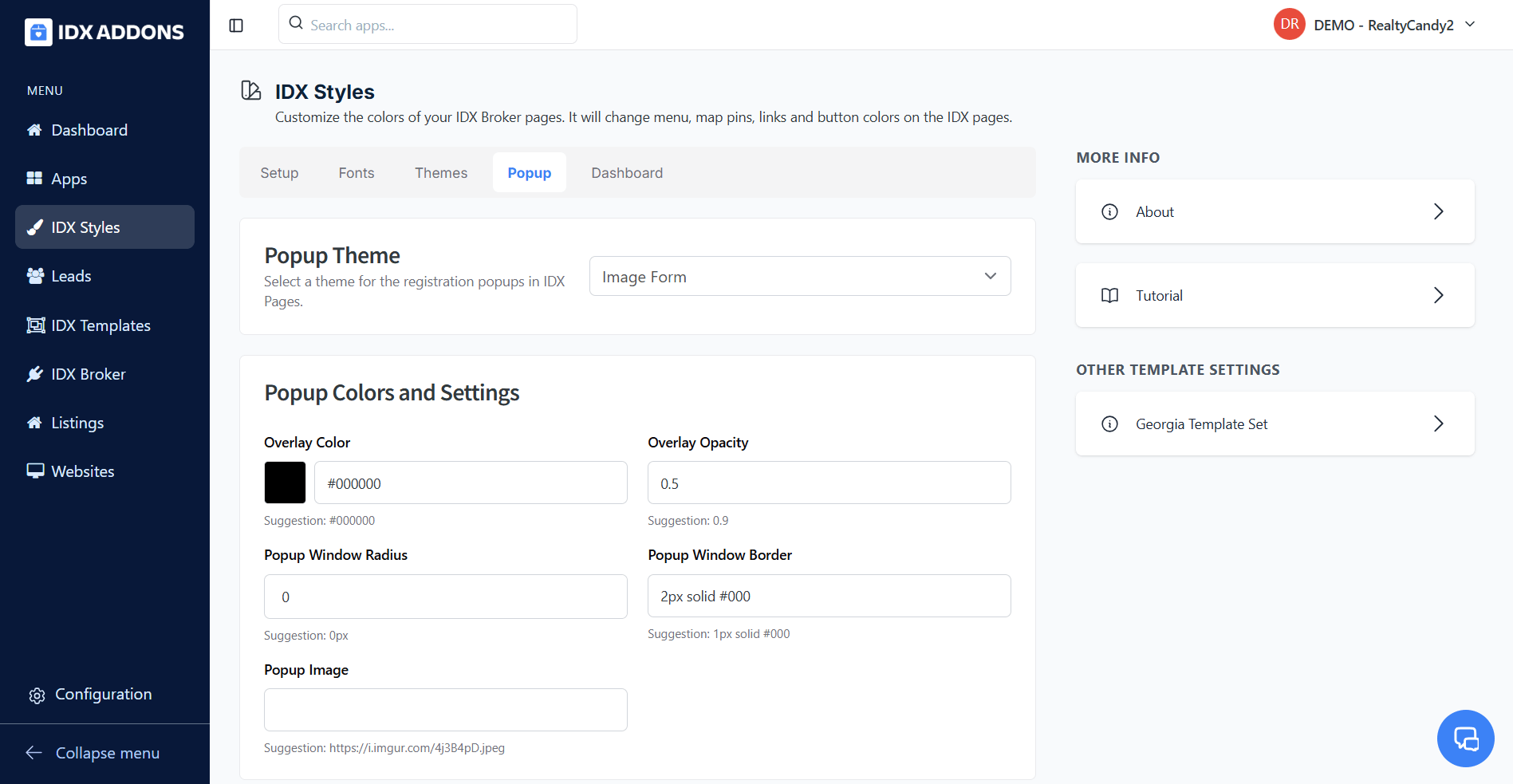Open the Georgia Template Set settings
Screen dimensions: 1513x784
click(1275, 424)
